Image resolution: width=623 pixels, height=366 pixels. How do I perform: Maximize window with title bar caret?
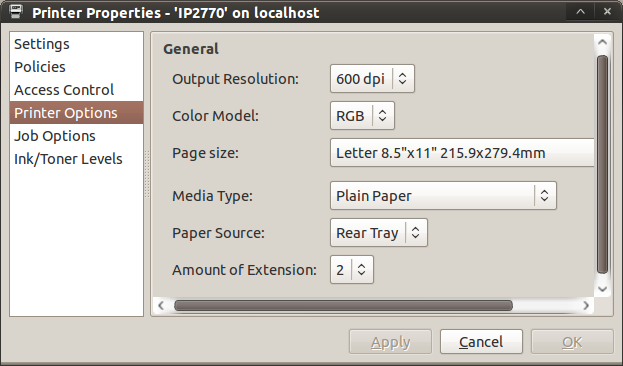(580, 12)
